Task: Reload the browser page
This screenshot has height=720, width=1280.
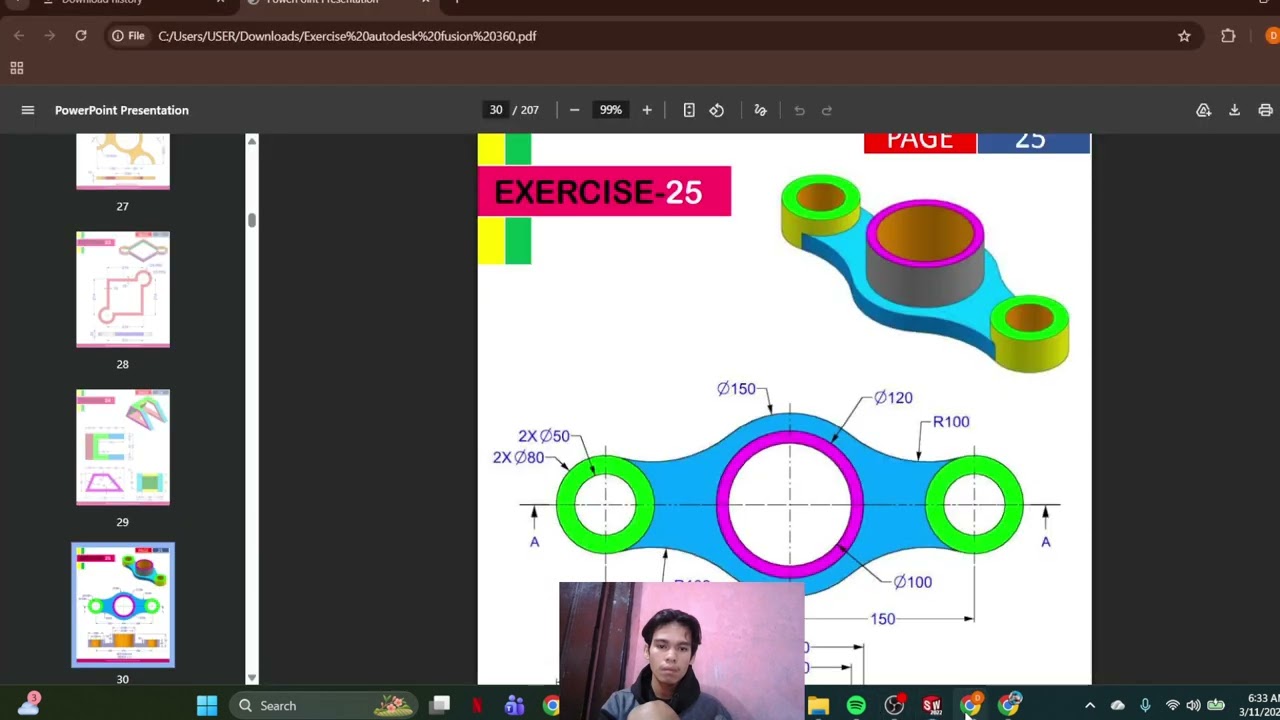Action: pyautogui.click(x=81, y=36)
